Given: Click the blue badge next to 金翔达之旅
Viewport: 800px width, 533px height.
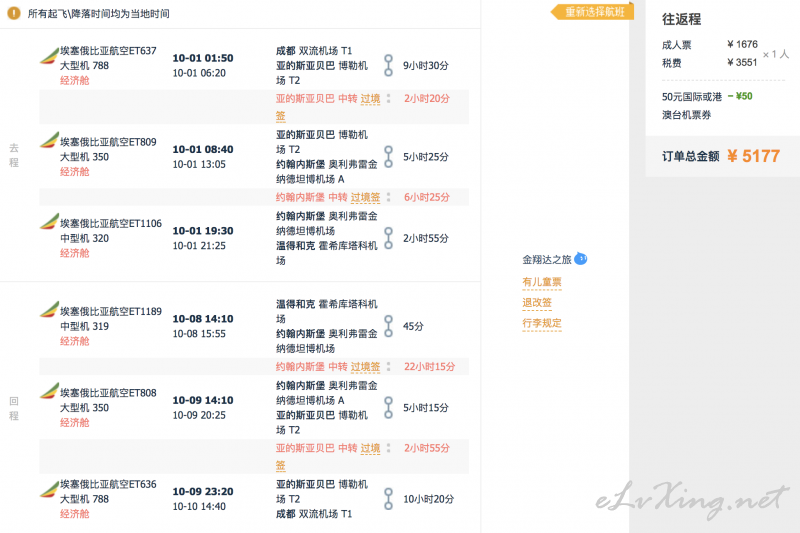Looking at the screenshot, I should (x=581, y=259).
